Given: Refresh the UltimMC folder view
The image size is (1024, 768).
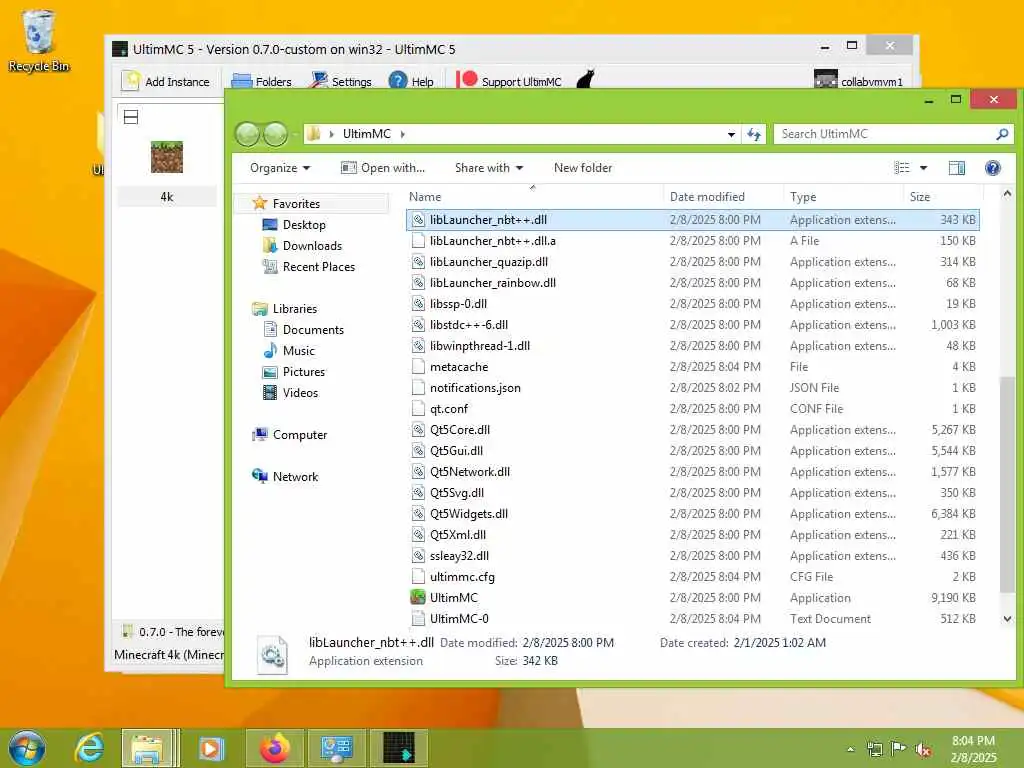Looking at the screenshot, I should pyautogui.click(x=754, y=134).
